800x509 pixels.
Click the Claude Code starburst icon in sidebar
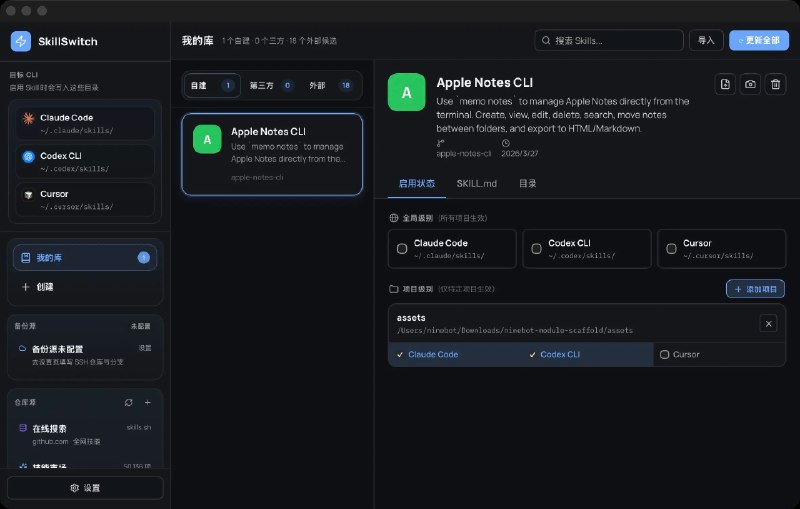[x=29, y=118]
